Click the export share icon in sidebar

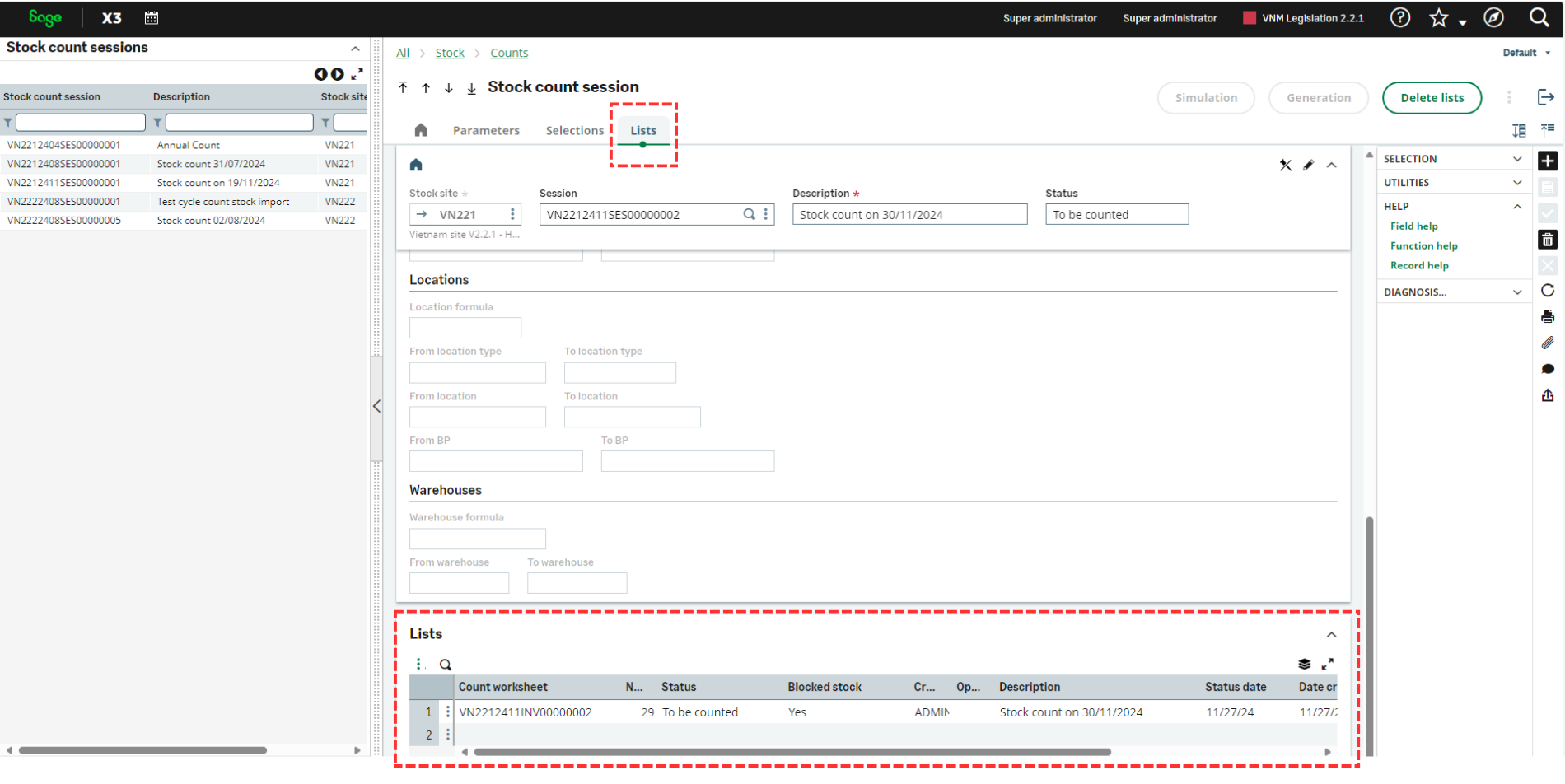[x=1548, y=395]
